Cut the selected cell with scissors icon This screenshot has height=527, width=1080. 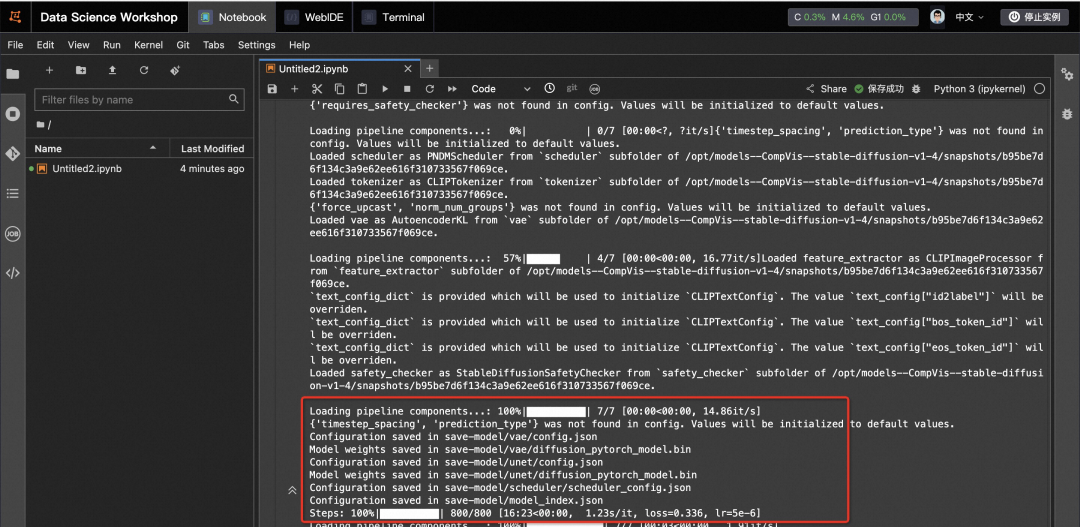[317, 89]
